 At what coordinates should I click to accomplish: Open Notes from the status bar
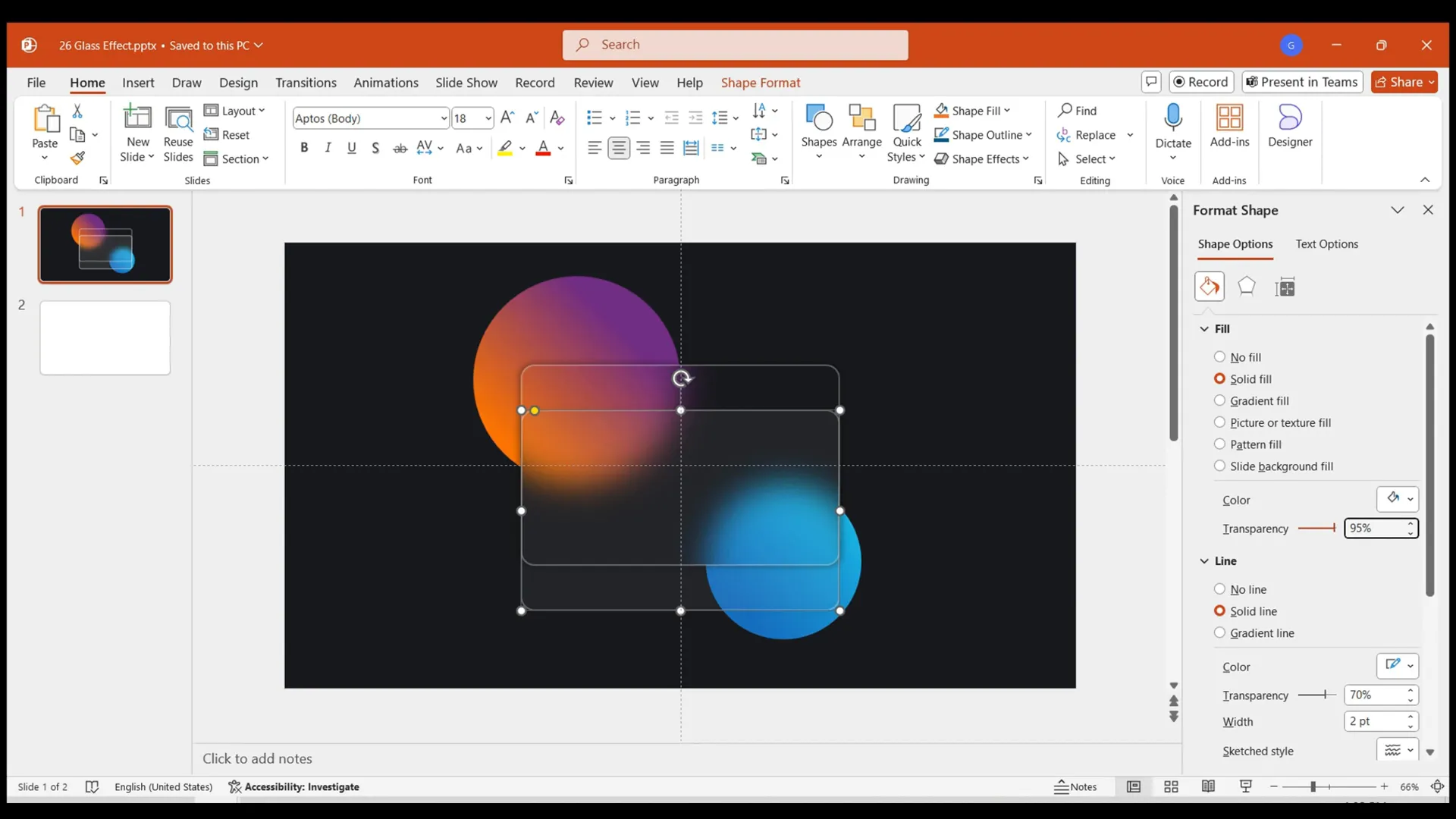coord(1075,786)
